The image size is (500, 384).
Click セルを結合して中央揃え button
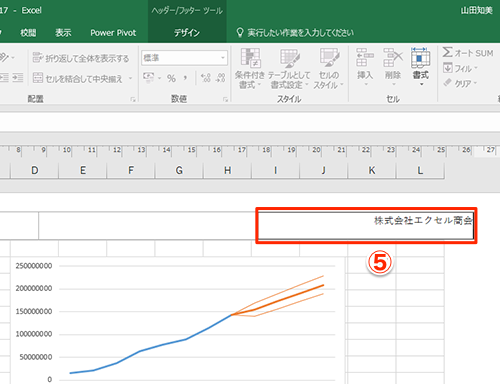(78, 78)
